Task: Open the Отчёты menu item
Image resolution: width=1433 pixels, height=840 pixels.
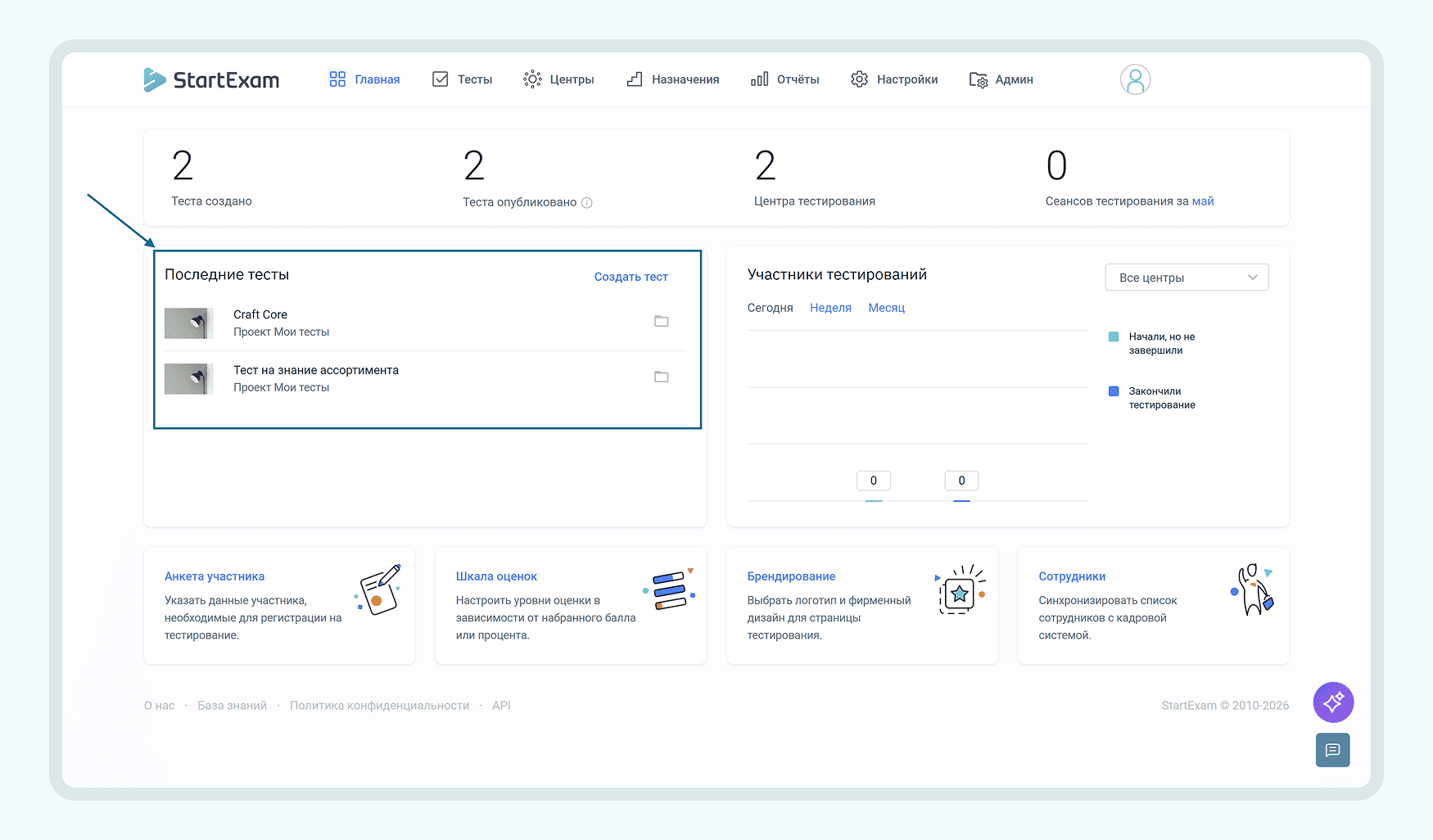Action: (x=784, y=79)
